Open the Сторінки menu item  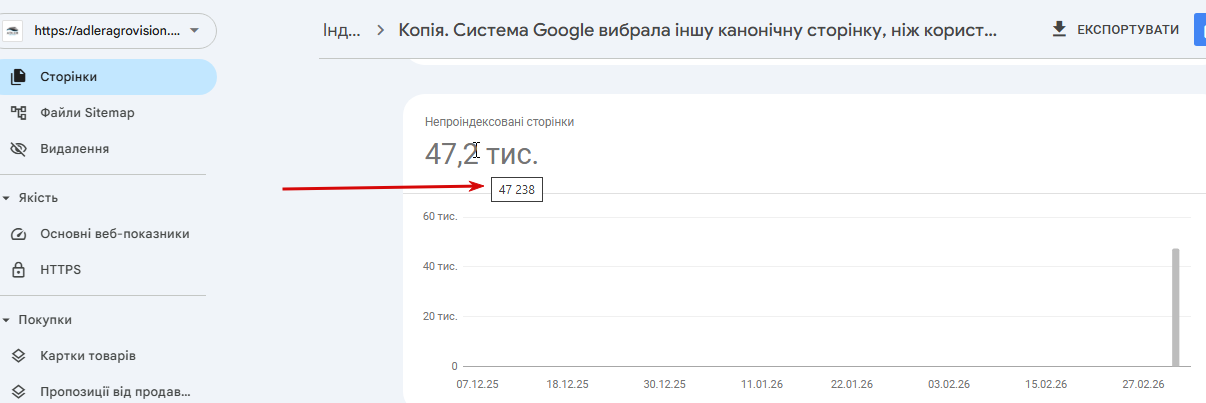coord(69,77)
